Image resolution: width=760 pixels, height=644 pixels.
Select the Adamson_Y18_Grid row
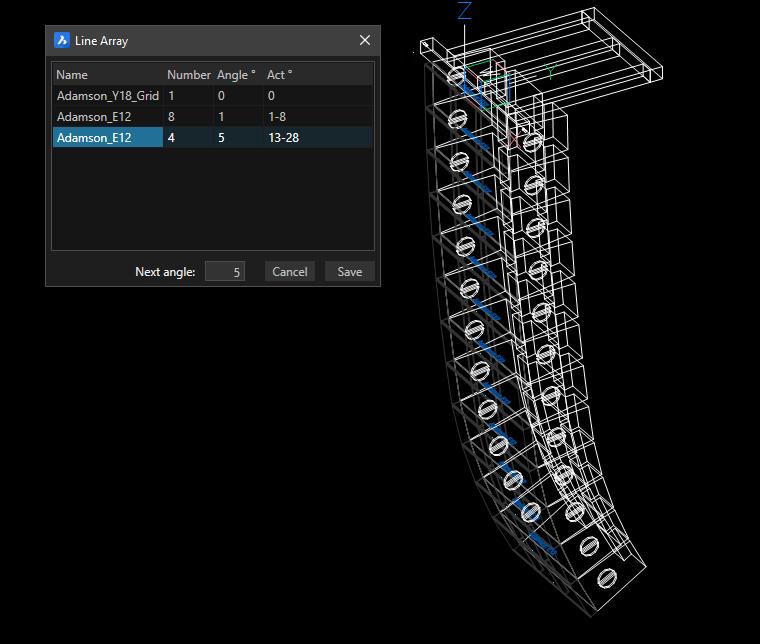(x=108, y=96)
